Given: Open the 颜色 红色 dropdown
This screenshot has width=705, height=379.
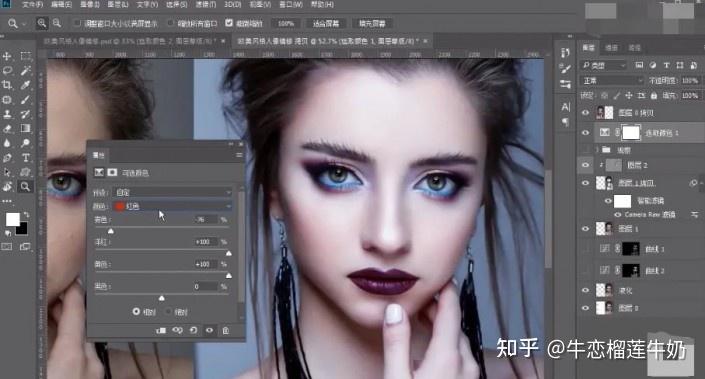Looking at the screenshot, I should (173, 206).
